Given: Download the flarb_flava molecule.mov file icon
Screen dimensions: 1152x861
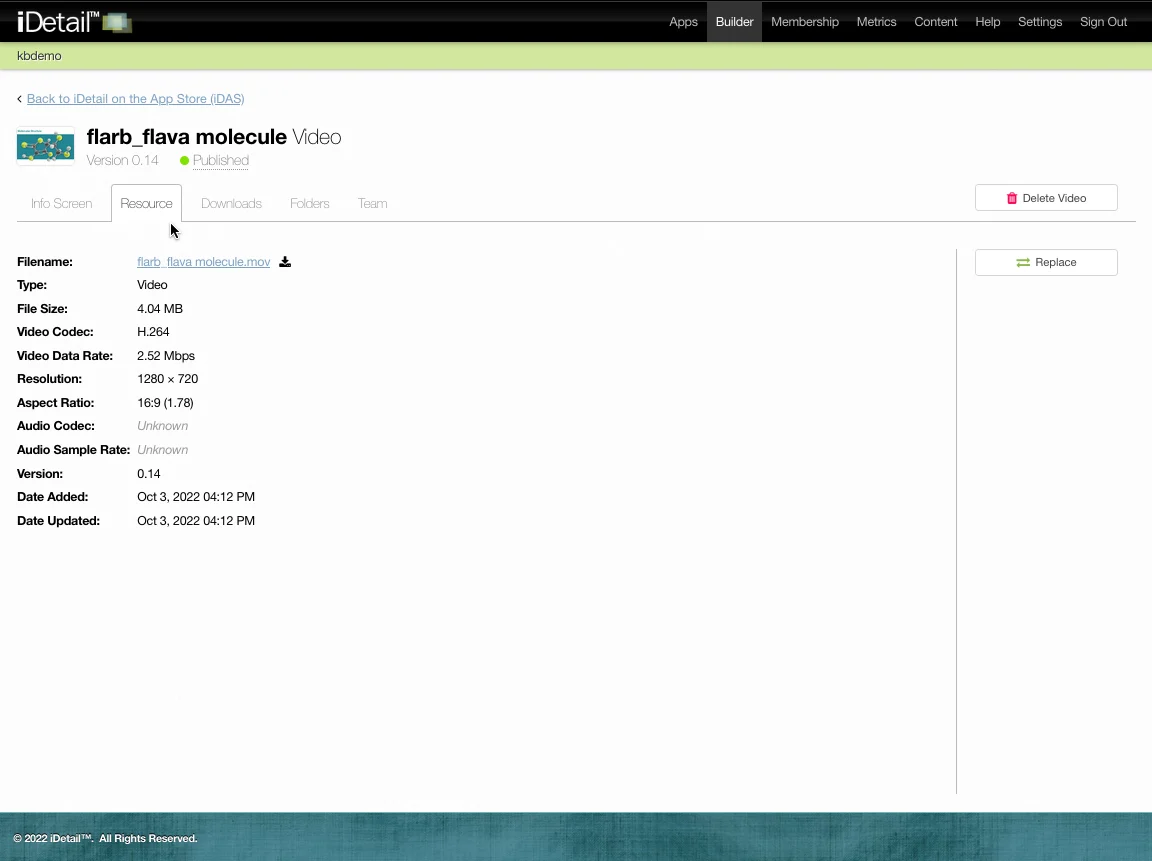Looking at the screenshot, I should [285, 262].
